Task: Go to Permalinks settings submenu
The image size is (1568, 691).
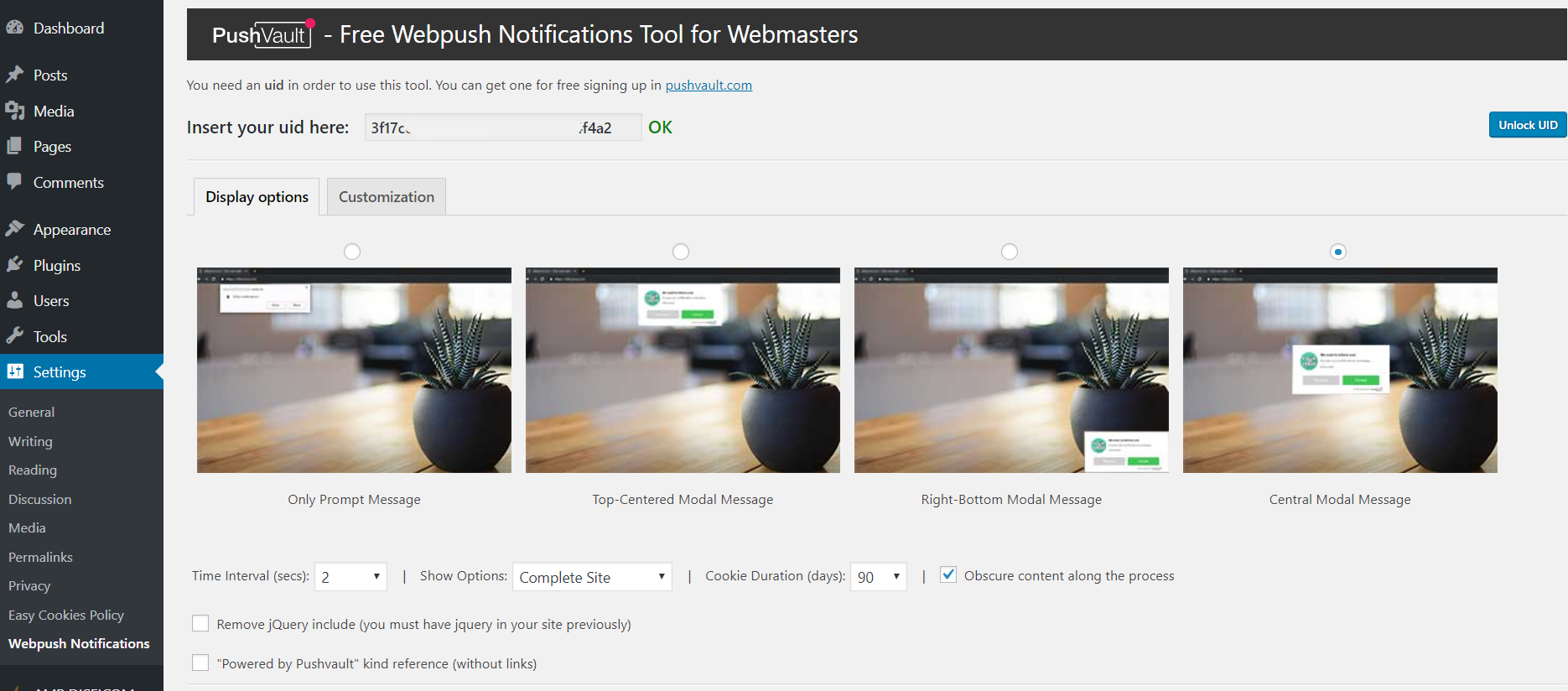Action: point(40,557)
